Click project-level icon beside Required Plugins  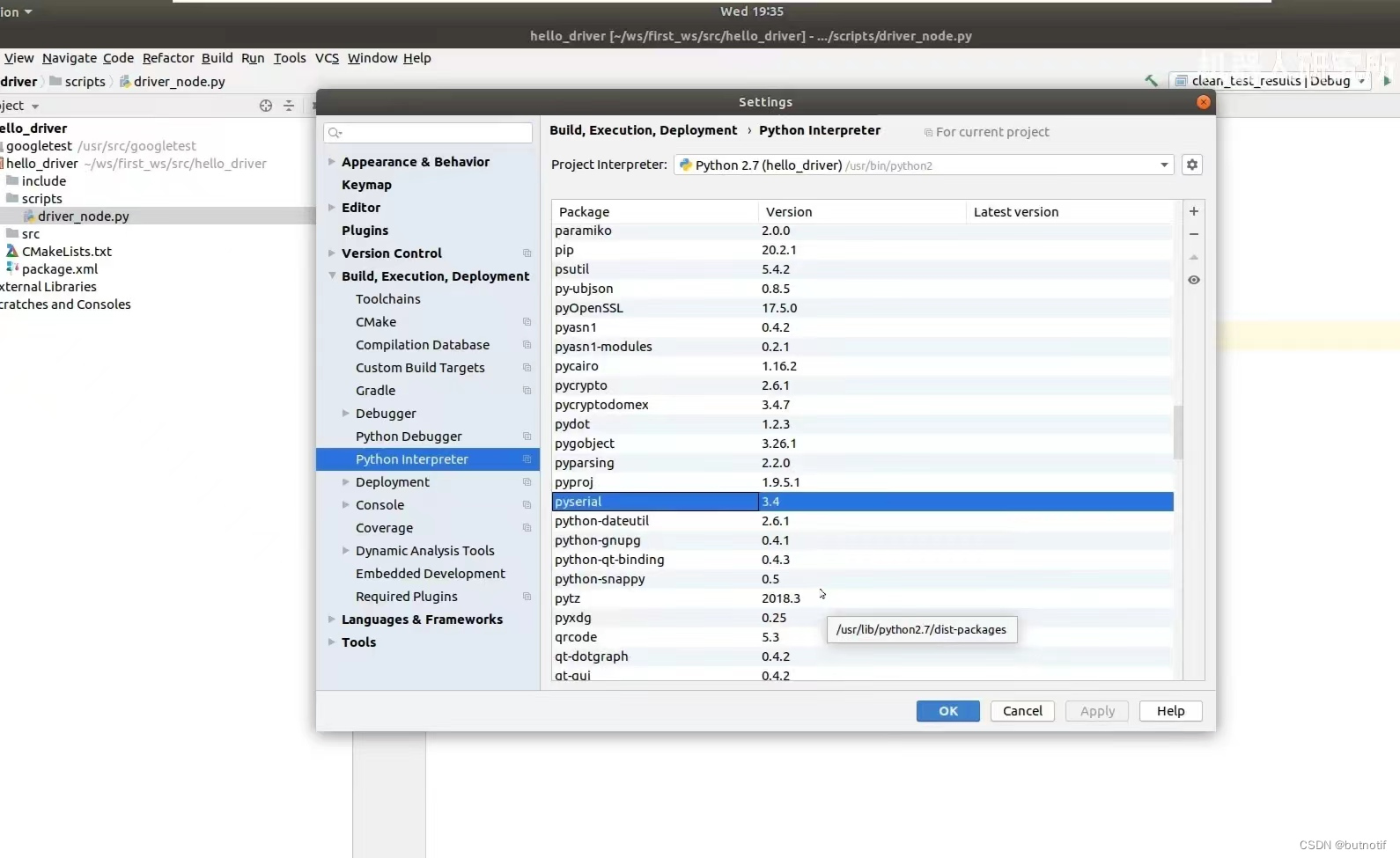pos(527,597)
